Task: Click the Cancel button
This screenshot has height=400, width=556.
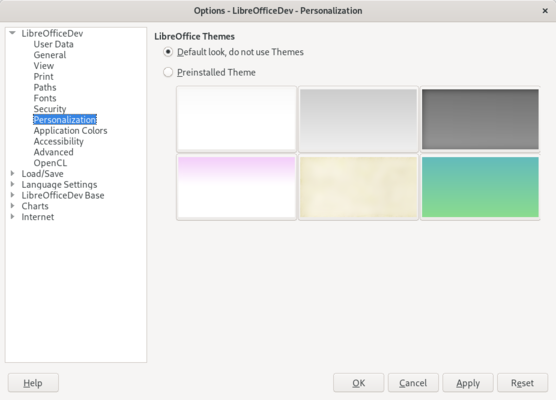Action: click(x=413, y=383)
